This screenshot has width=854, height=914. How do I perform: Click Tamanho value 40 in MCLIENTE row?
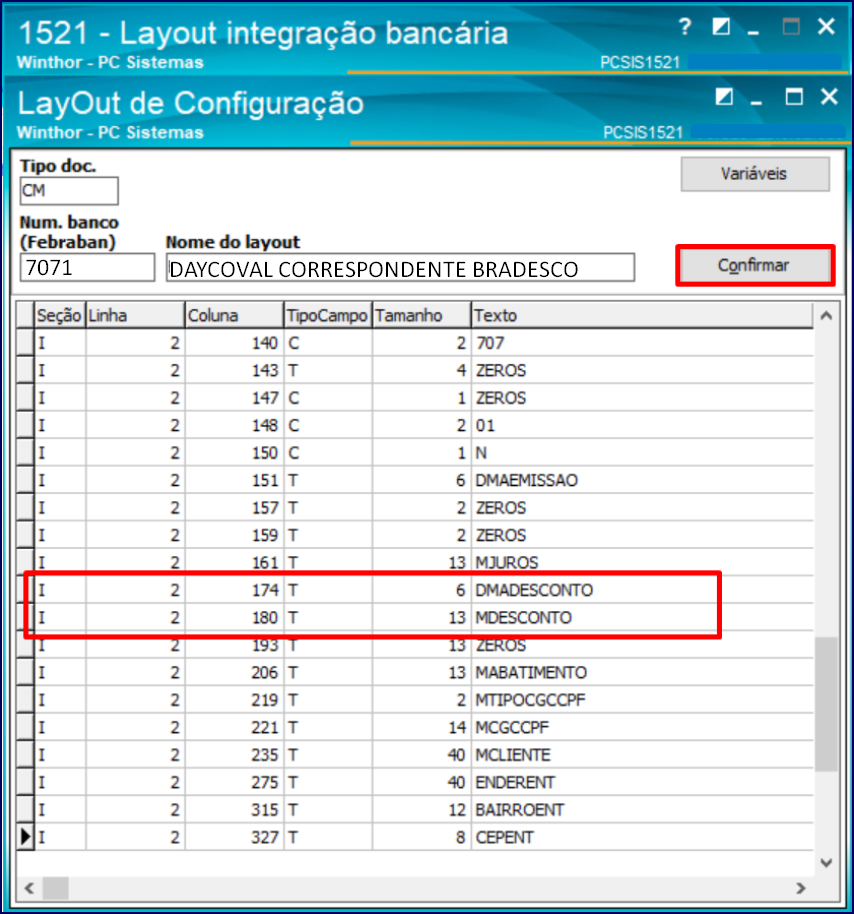pos(421,755)
